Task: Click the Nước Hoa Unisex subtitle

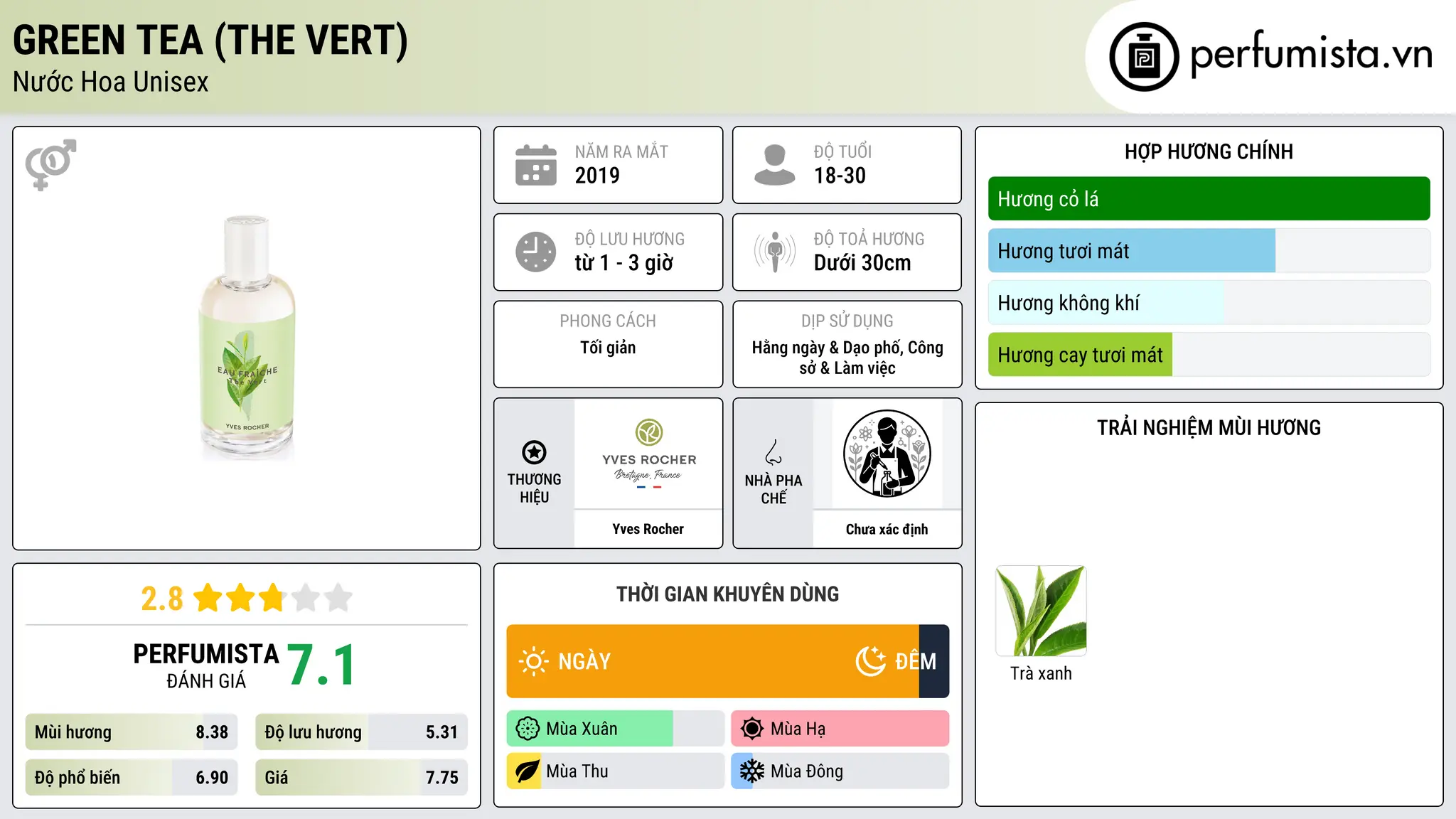Action: [x=111, y=82]
